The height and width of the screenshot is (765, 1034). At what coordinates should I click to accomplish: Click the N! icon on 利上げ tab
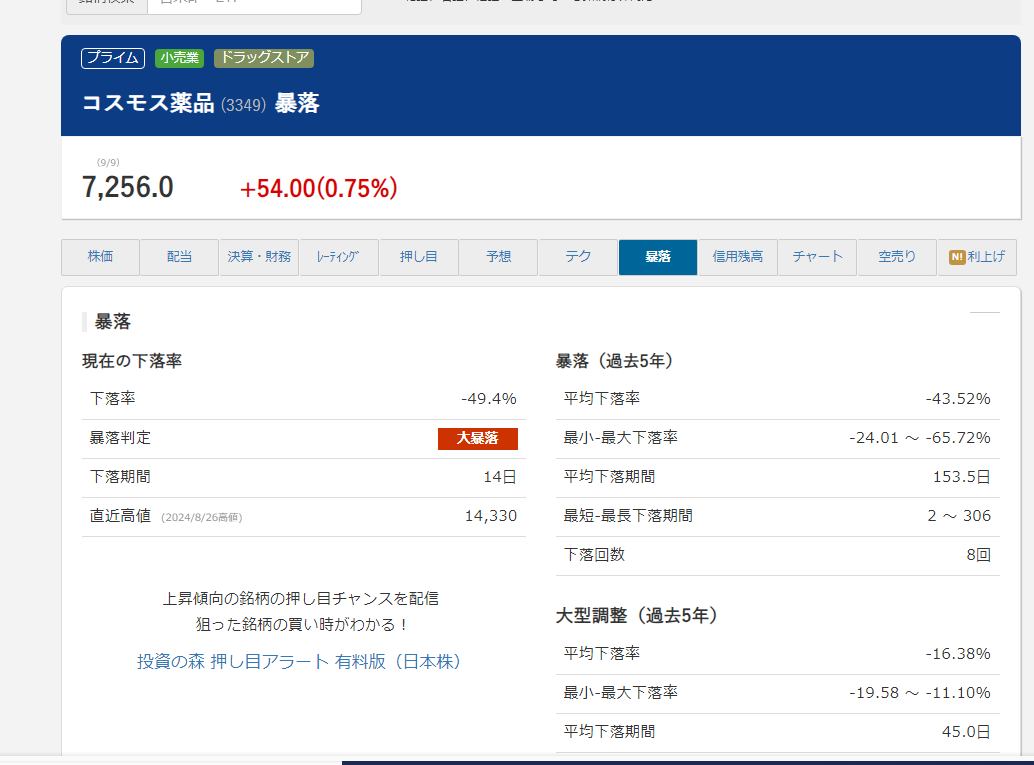pyautogui.click(x=957, y=257)
